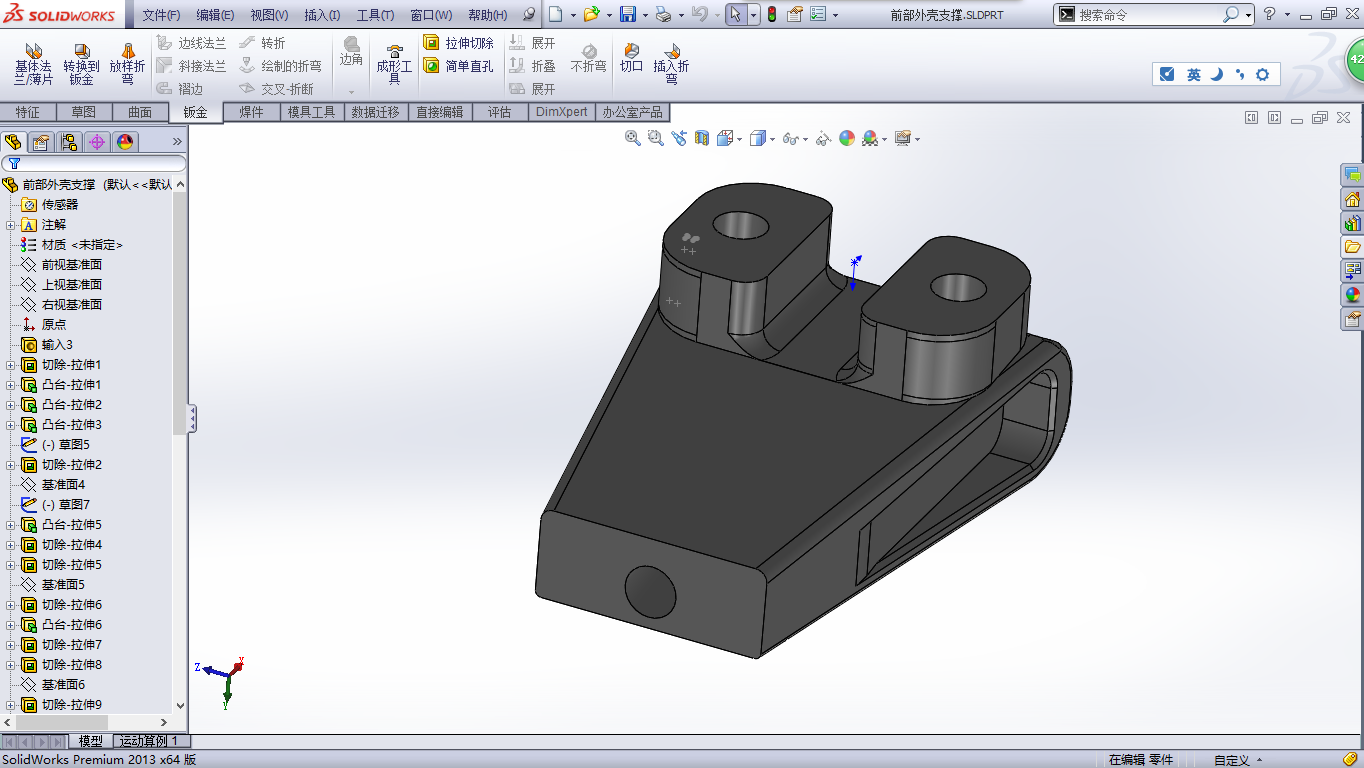Open the New document dropdown arrow
The height and width of the screenshot is (768, 1364).
click(x=572, y=15)
